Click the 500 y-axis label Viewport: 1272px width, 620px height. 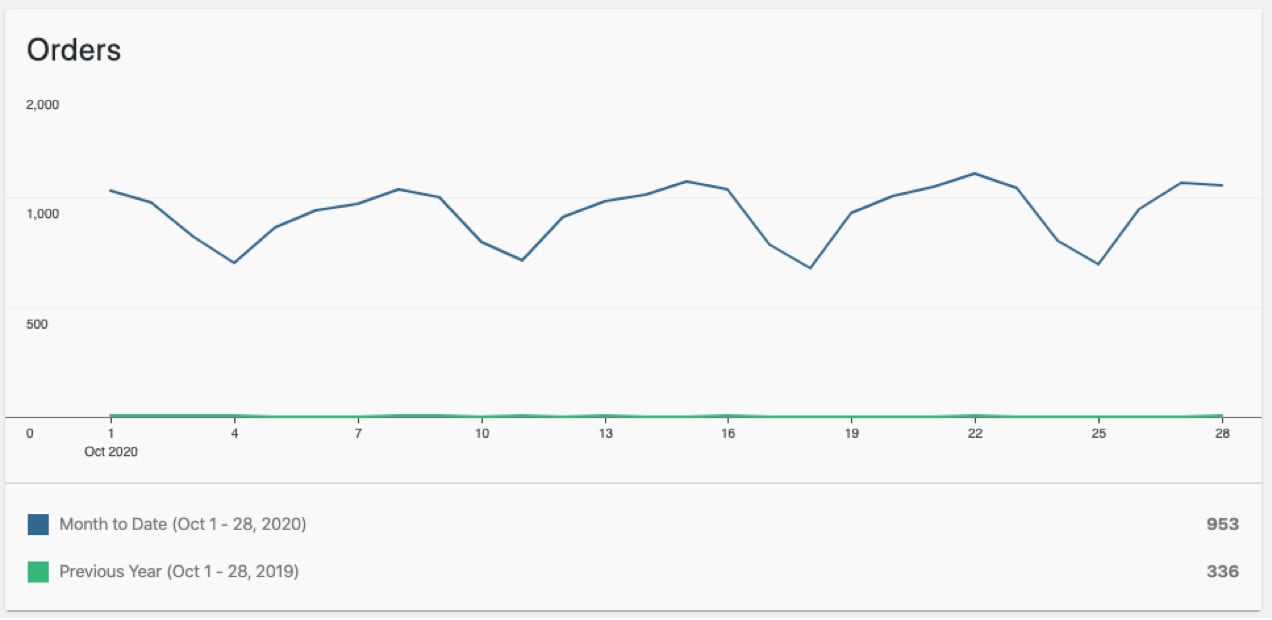pyautogui.click(x=36, y=324)
